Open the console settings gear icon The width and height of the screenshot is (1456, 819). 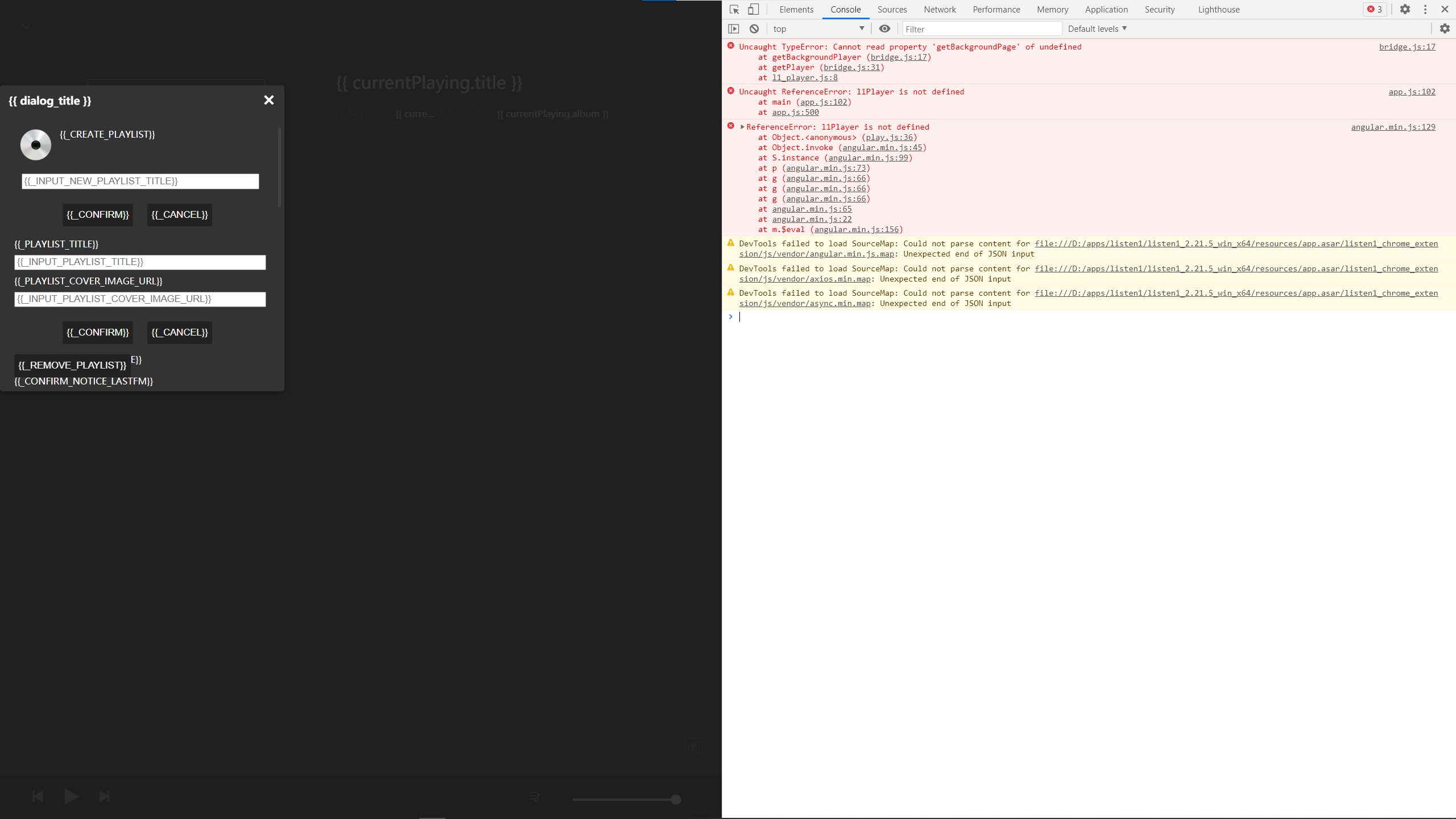coord(1445,29)
